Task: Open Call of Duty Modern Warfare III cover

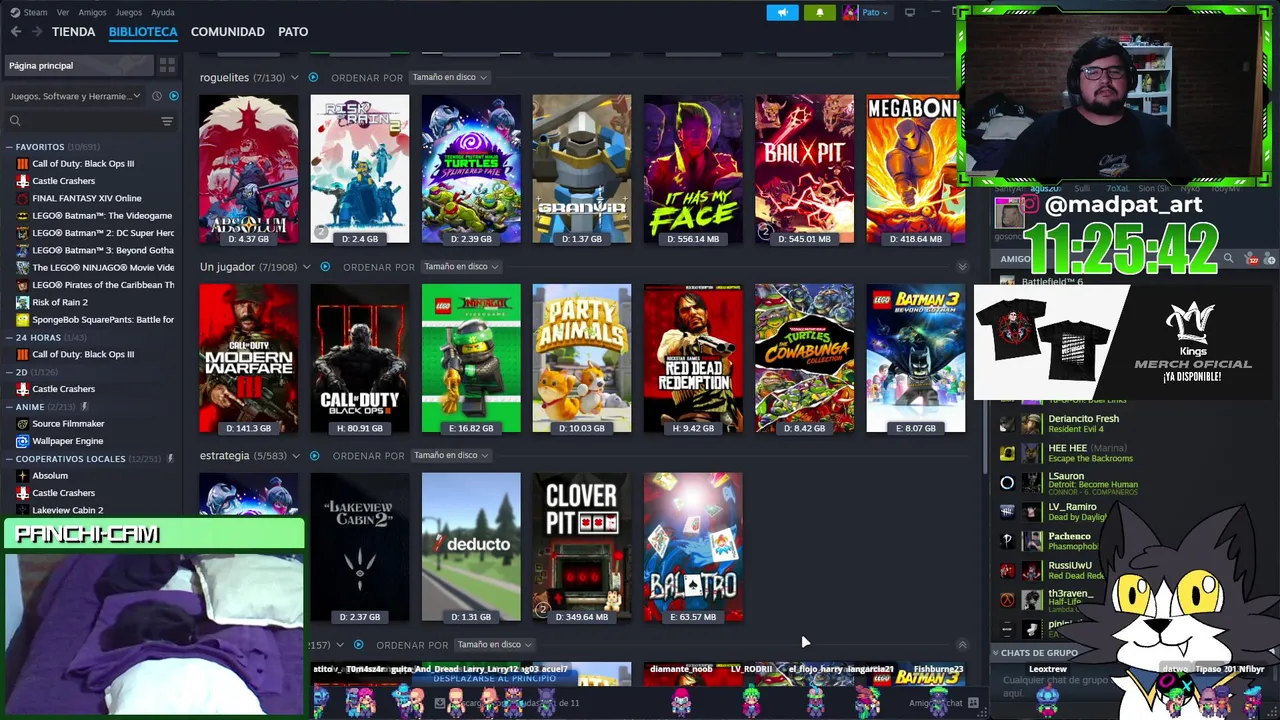Action: click(249, 358)
